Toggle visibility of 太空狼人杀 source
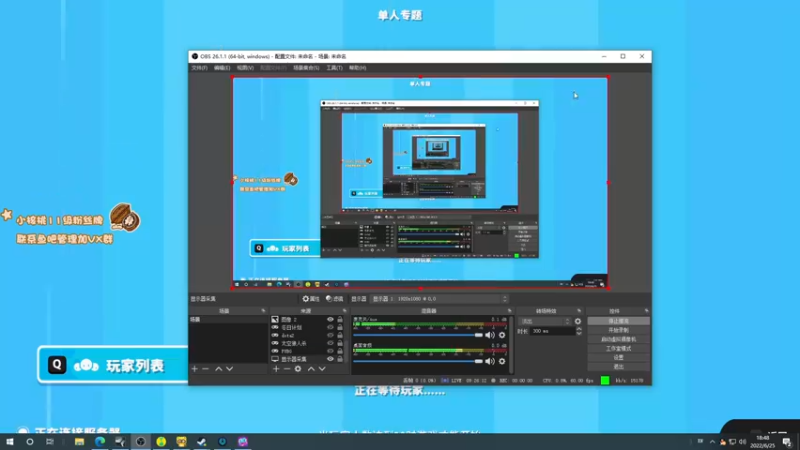Viewport: 800px width, 450px height. pos(330,343)
